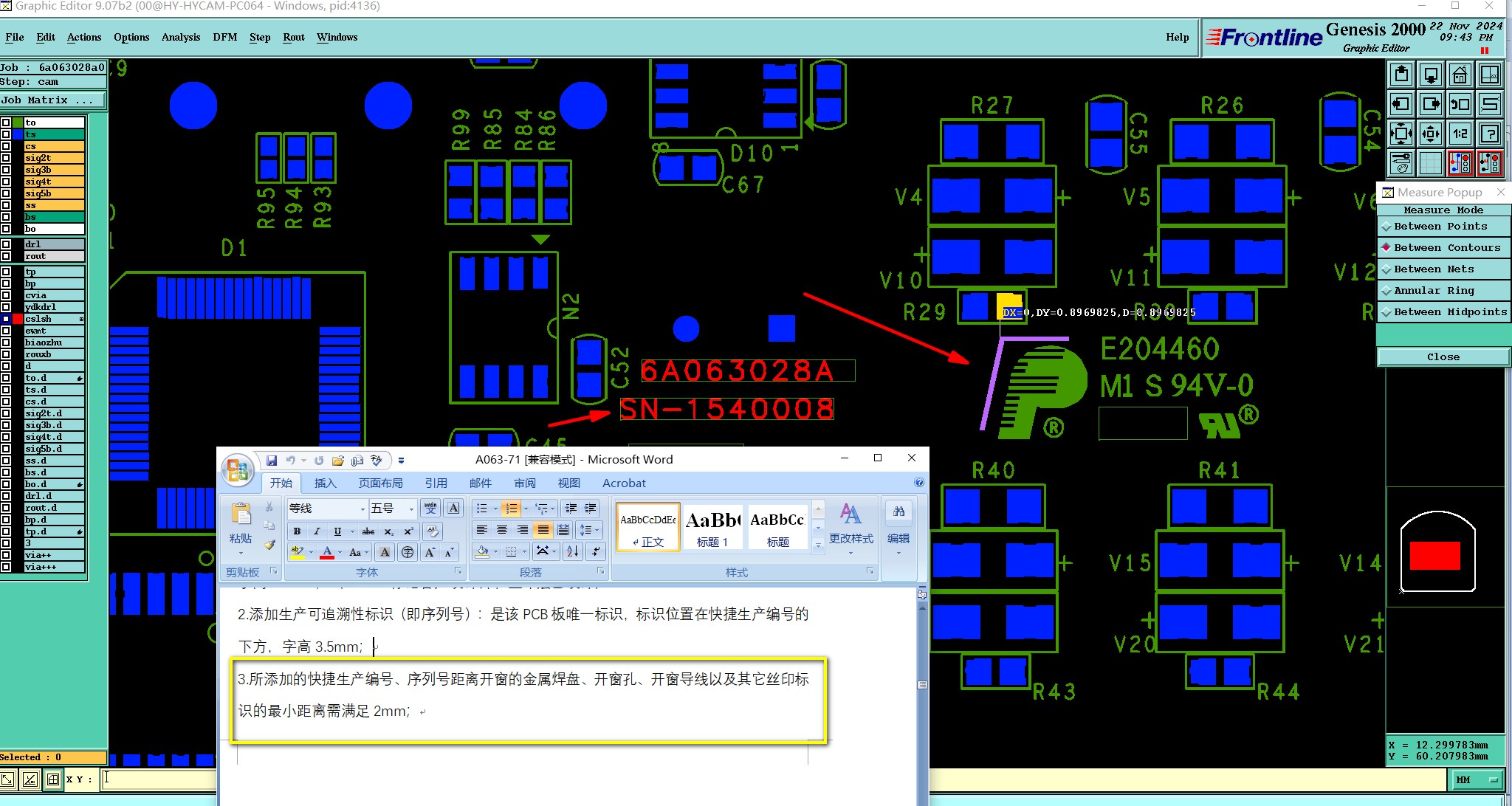The height and width of the screenshot is (806, 1512).
Task: Open customize quick access toolbar dropdown
Action: [401, 461]
